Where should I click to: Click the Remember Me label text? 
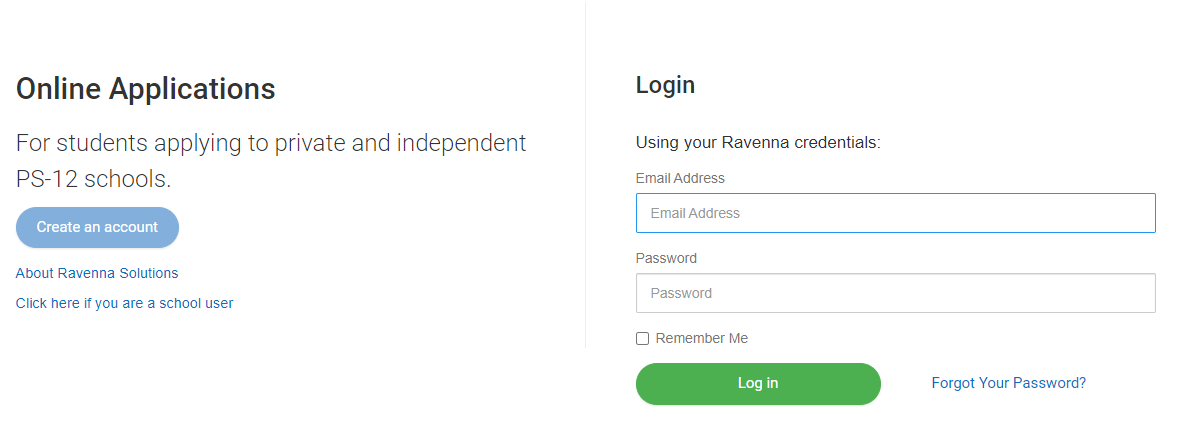(x=701, y=339)
